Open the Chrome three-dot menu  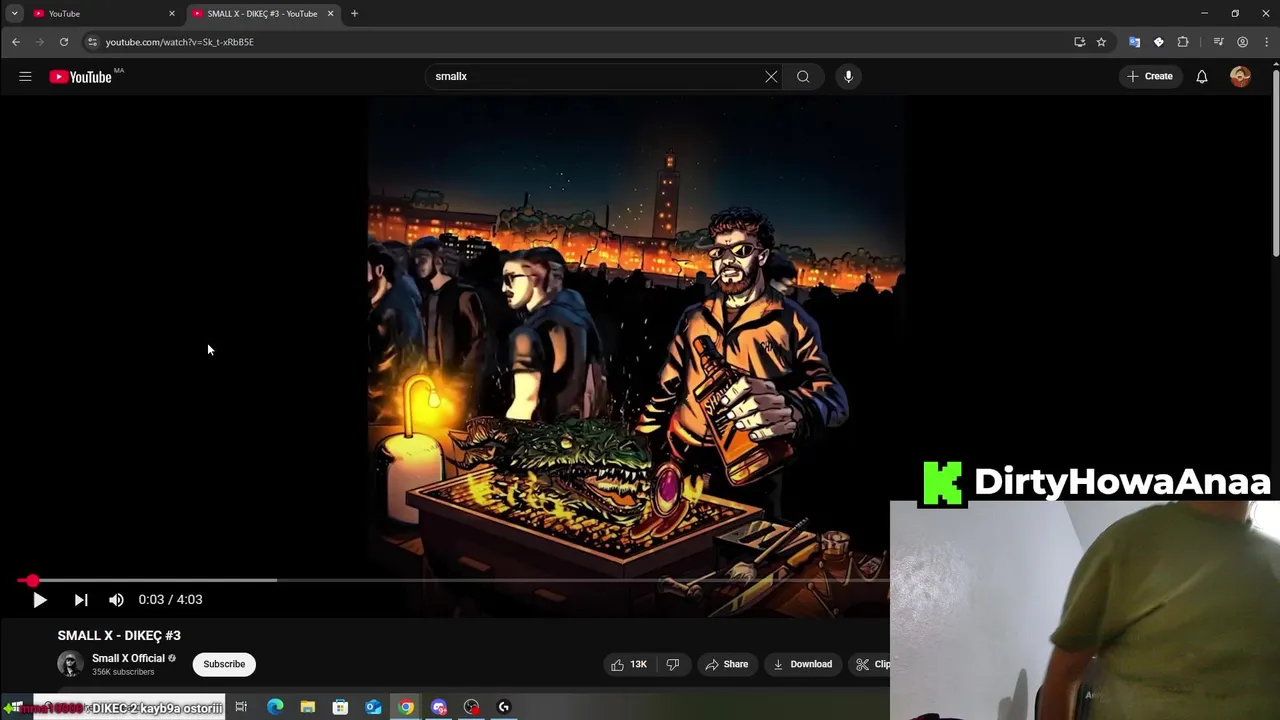1267,42
